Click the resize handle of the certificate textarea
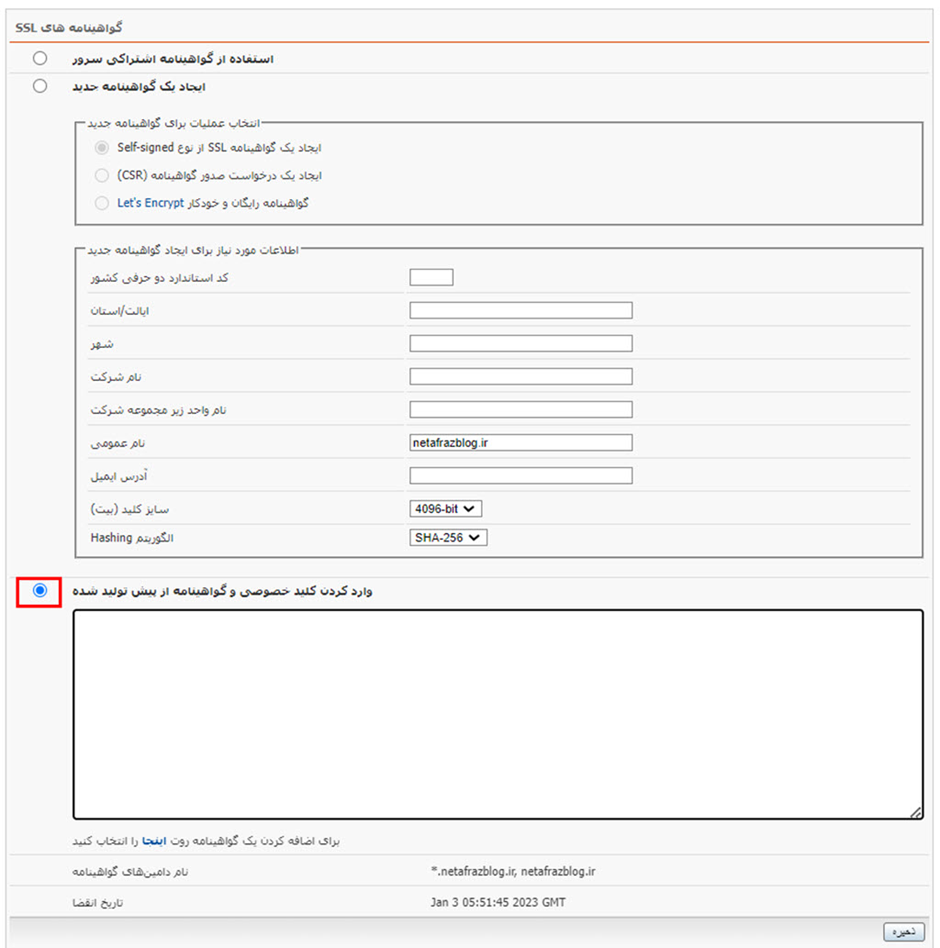This screenshot has width=940, height=948. pyautogui.click(x=916, y=813)
